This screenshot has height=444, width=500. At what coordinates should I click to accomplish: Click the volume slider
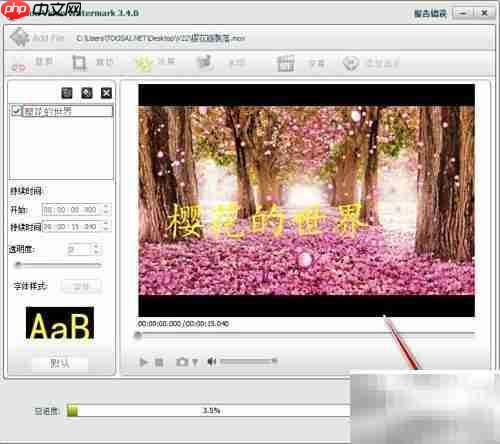(249, 361)
